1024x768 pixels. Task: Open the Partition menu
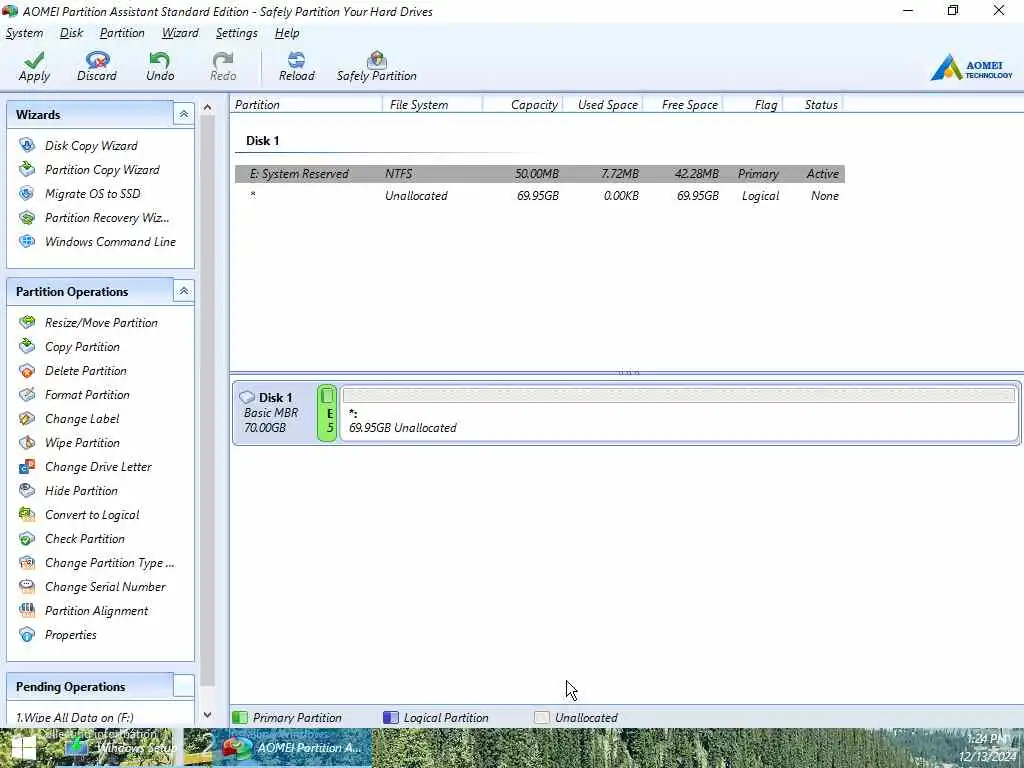pyautogui.click(x=122, y=33)
